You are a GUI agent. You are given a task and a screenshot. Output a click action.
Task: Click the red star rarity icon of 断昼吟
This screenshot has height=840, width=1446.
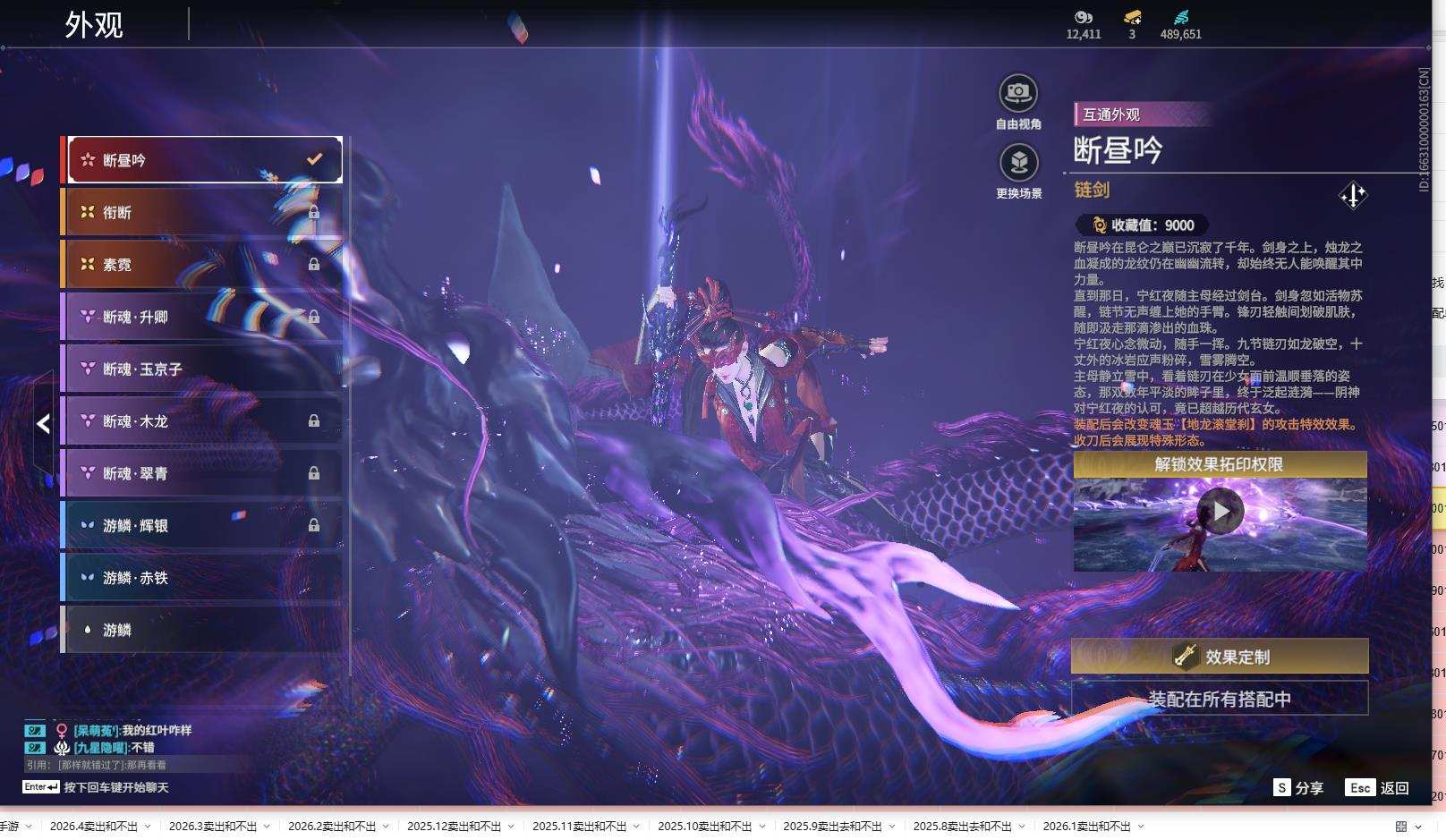[88, 160]
